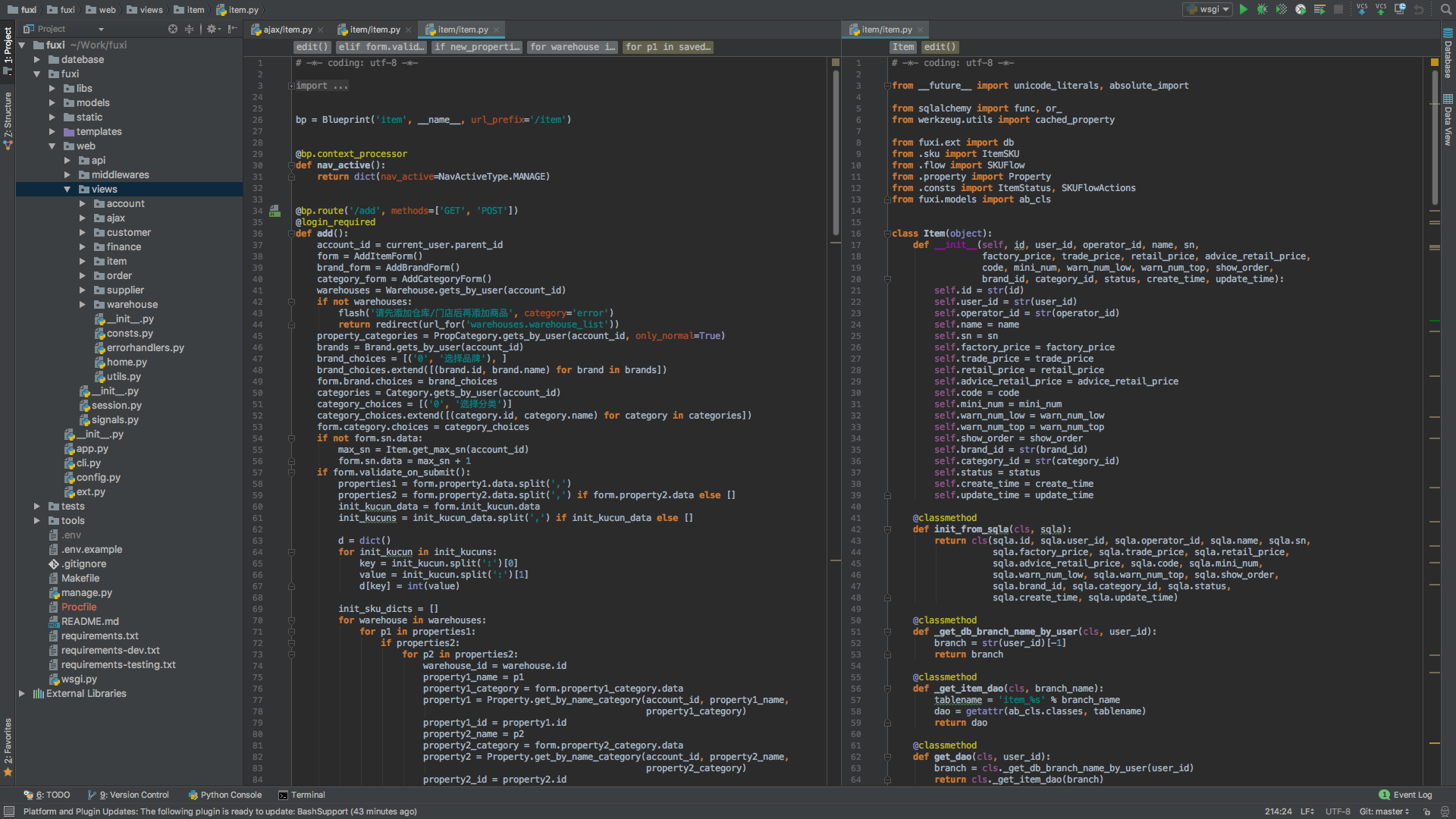The image size is (1456, 819).
Task: Open Search Everywhere magnifier
Action: click(x=1445, y=9)
